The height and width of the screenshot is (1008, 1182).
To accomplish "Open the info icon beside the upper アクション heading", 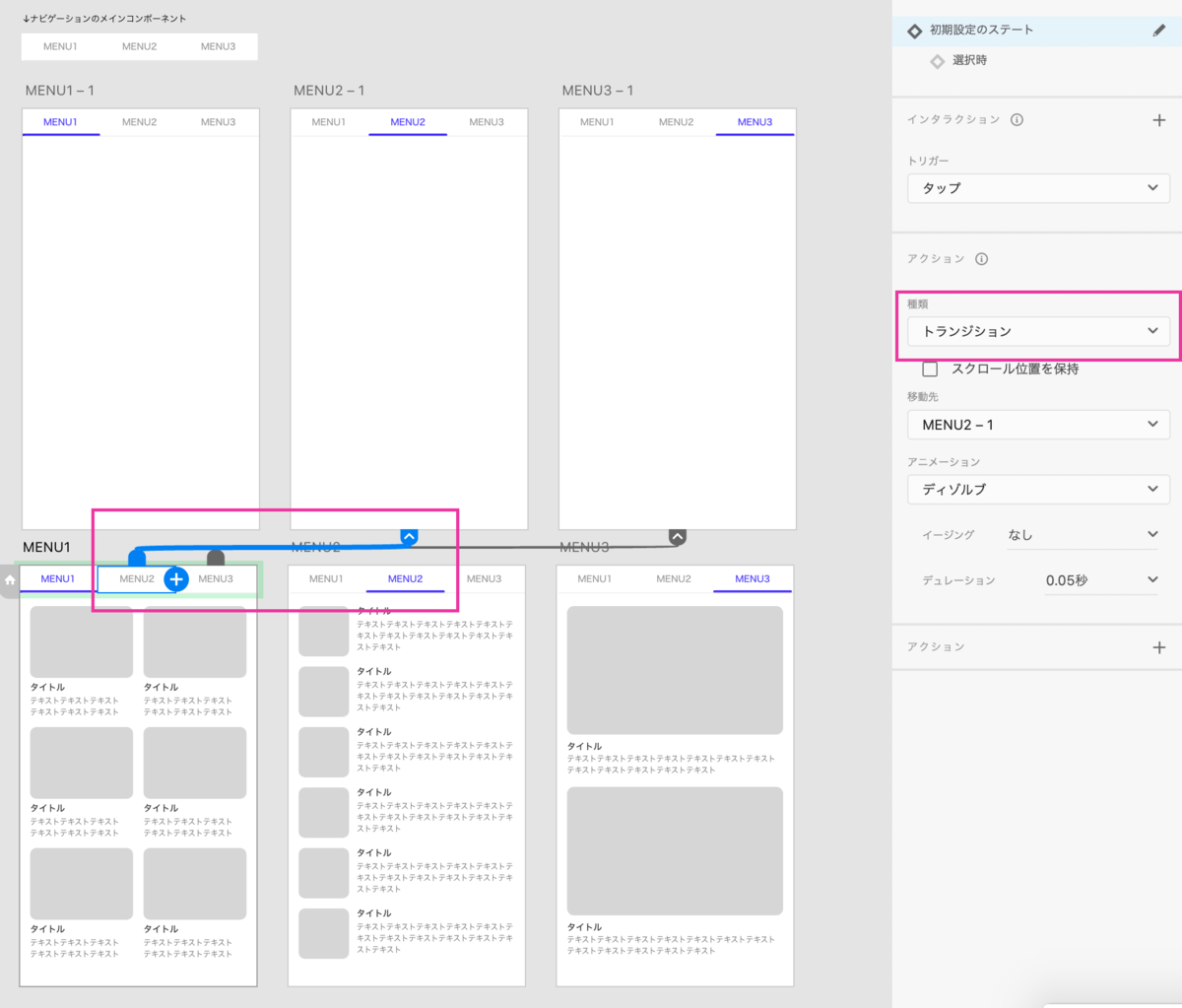I will tap(981, 259).
